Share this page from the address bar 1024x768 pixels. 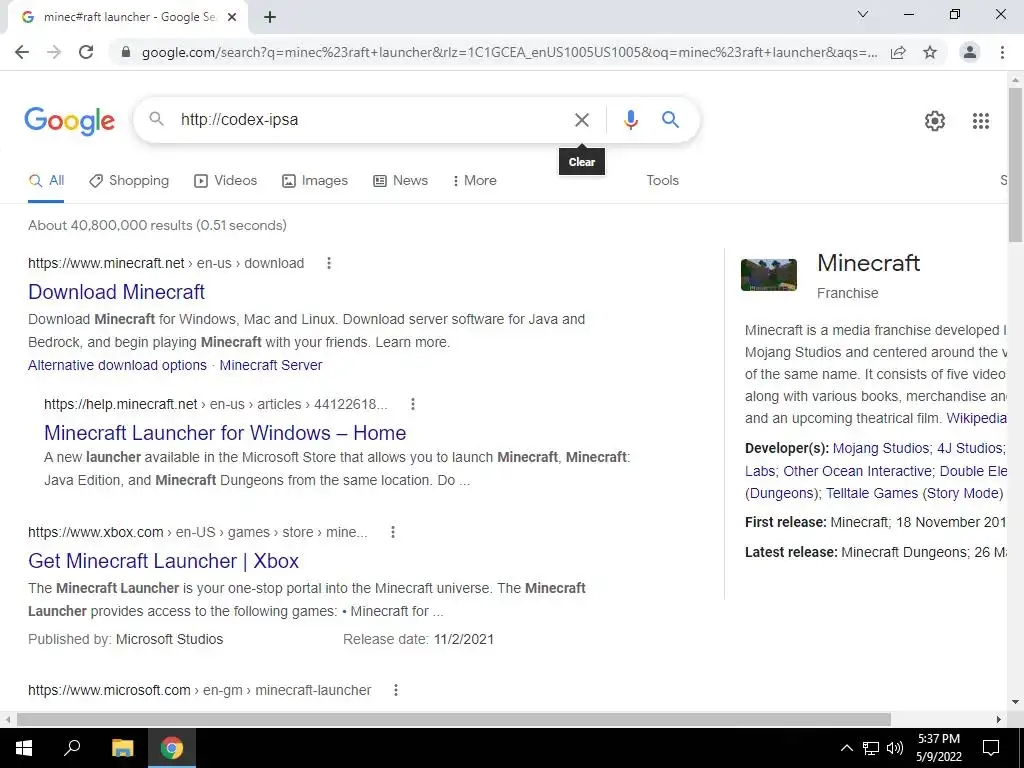click(x=899, y=52)
